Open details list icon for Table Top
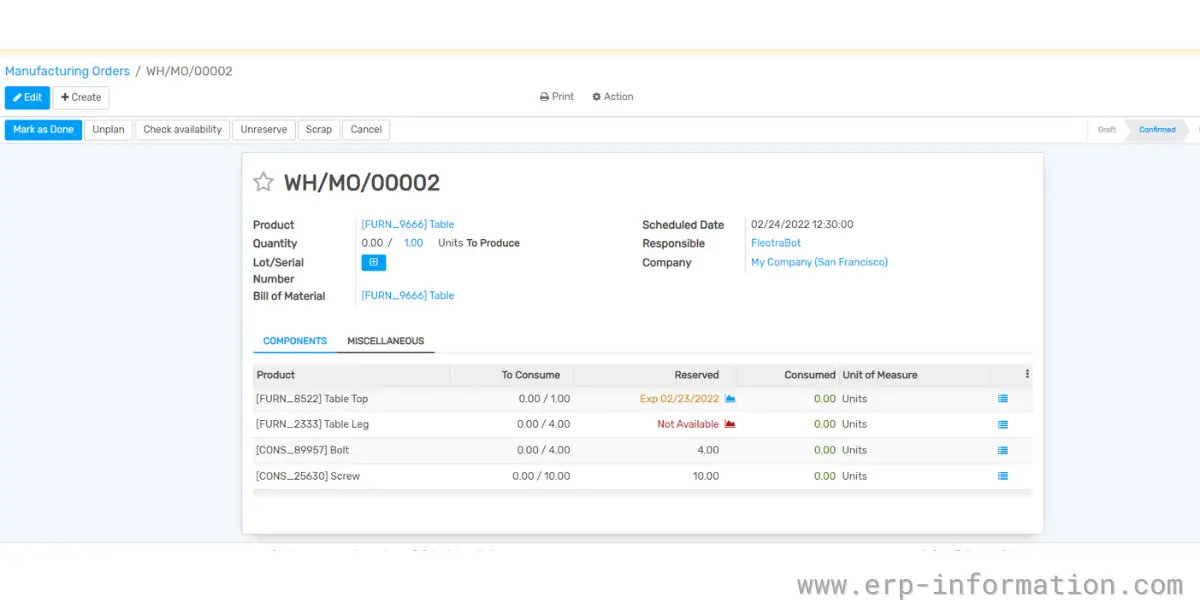 tap(1003, 399)
